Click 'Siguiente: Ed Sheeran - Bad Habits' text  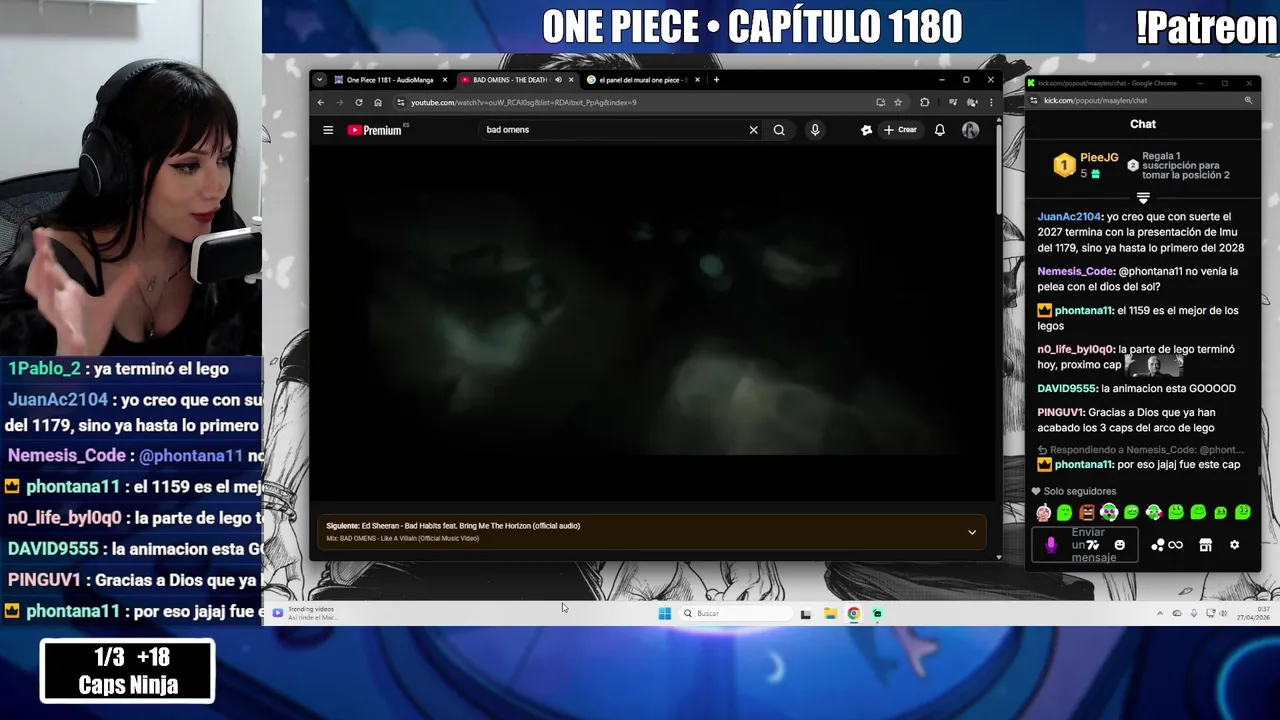tap(453, 526)
